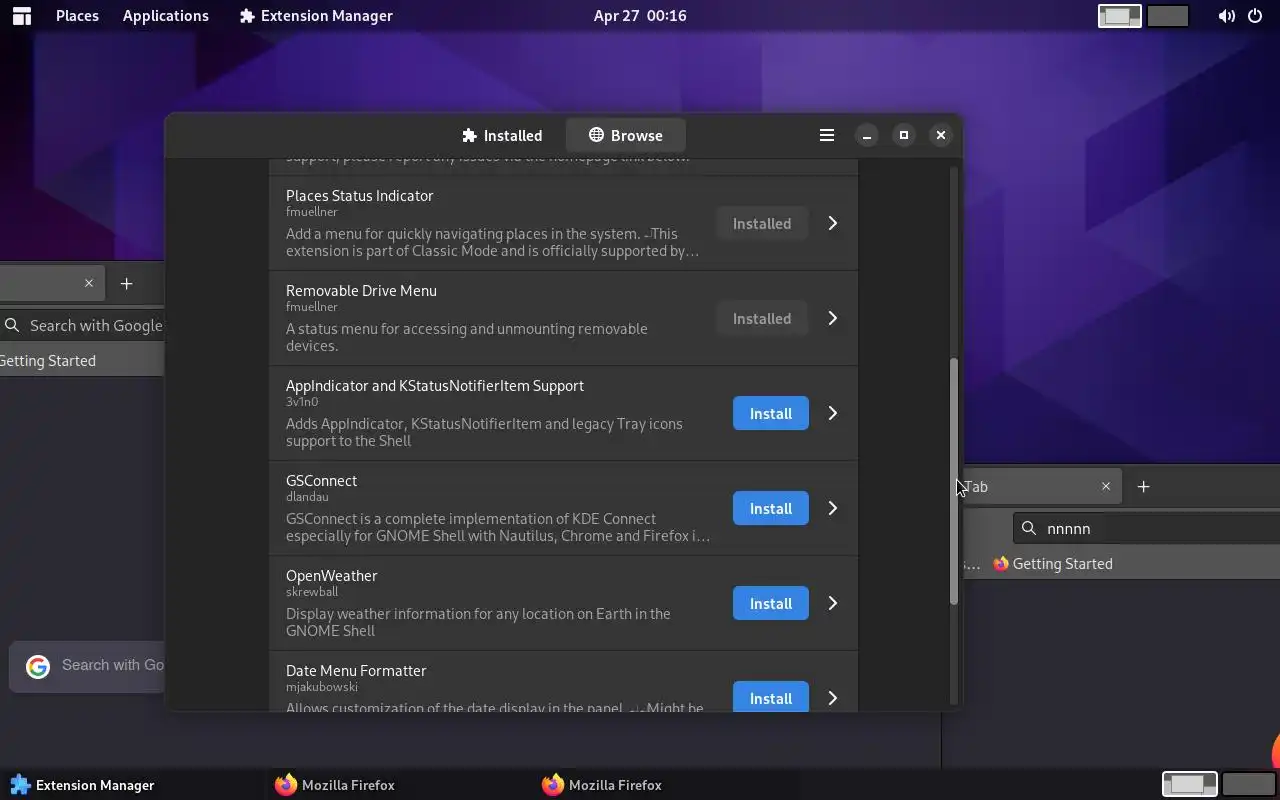This screenshot has width=1280, height=800.
Task: Install AppIndicator and KStatusNotifierItem Support
Action: coord(771,413)
